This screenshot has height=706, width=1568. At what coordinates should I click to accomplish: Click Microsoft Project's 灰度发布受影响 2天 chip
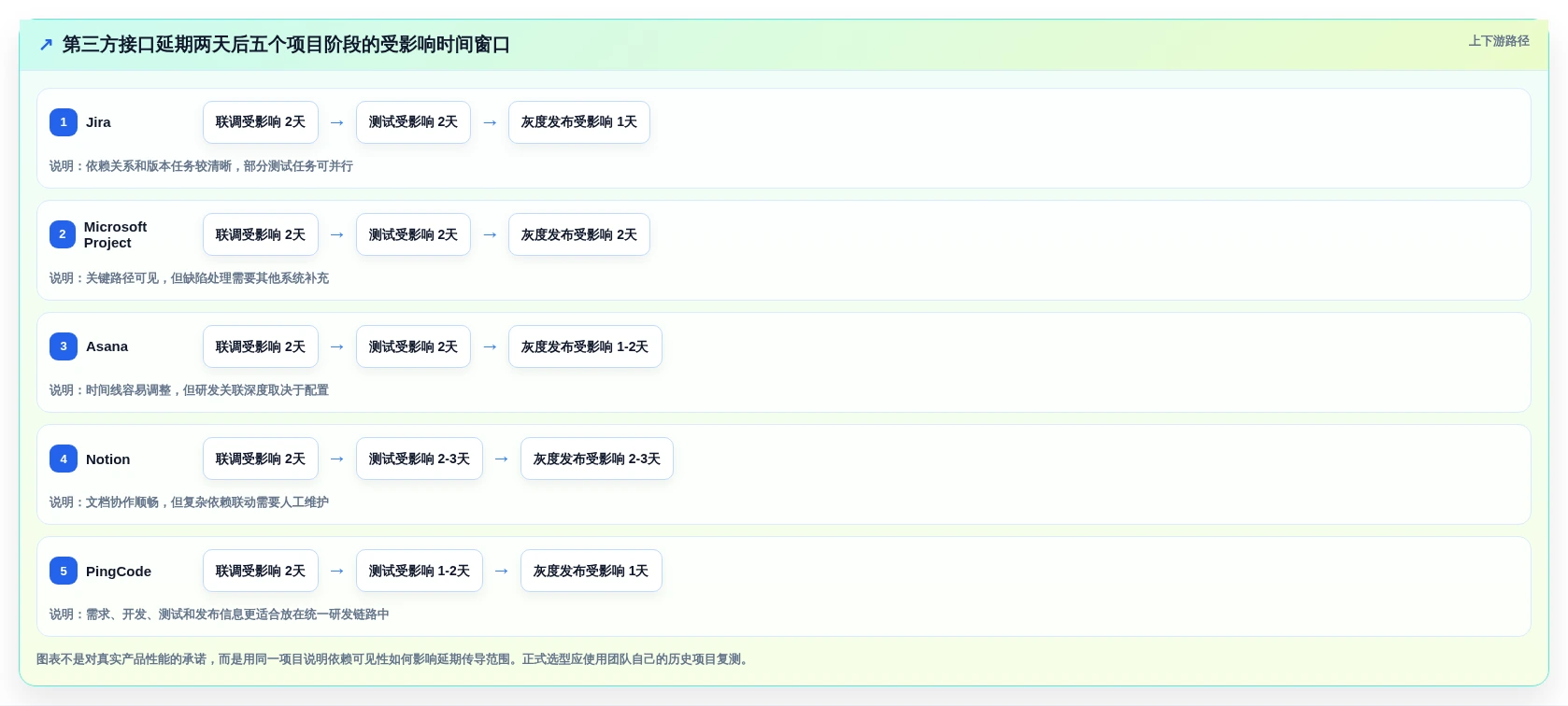tap(579, 234)
